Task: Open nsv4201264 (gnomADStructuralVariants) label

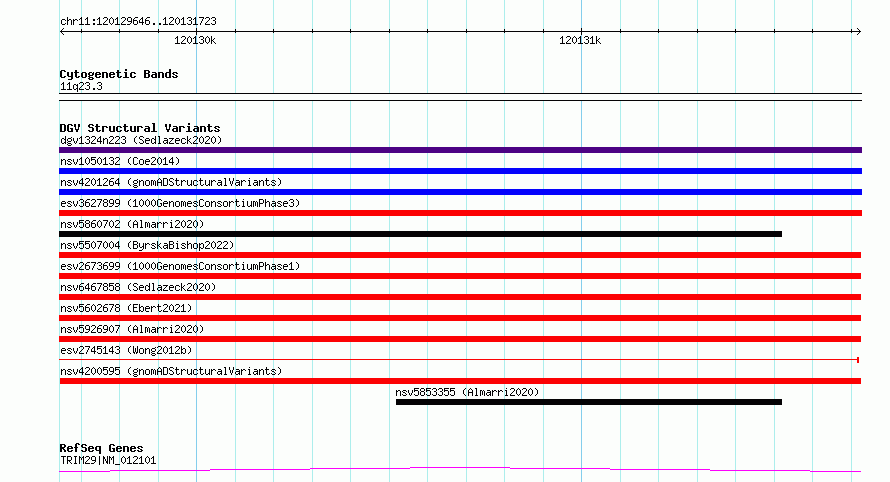Action: (x=171, y=182)
